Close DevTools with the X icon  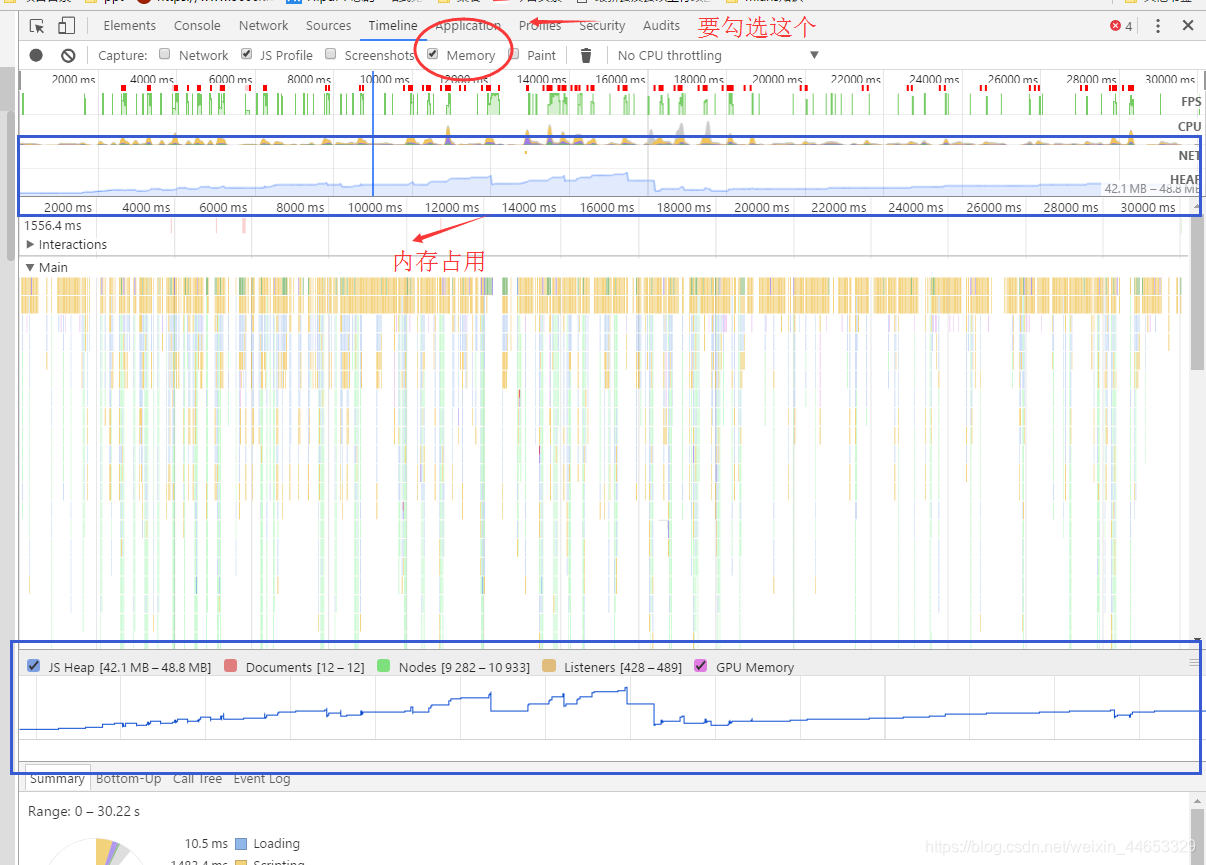(1188, 26)
